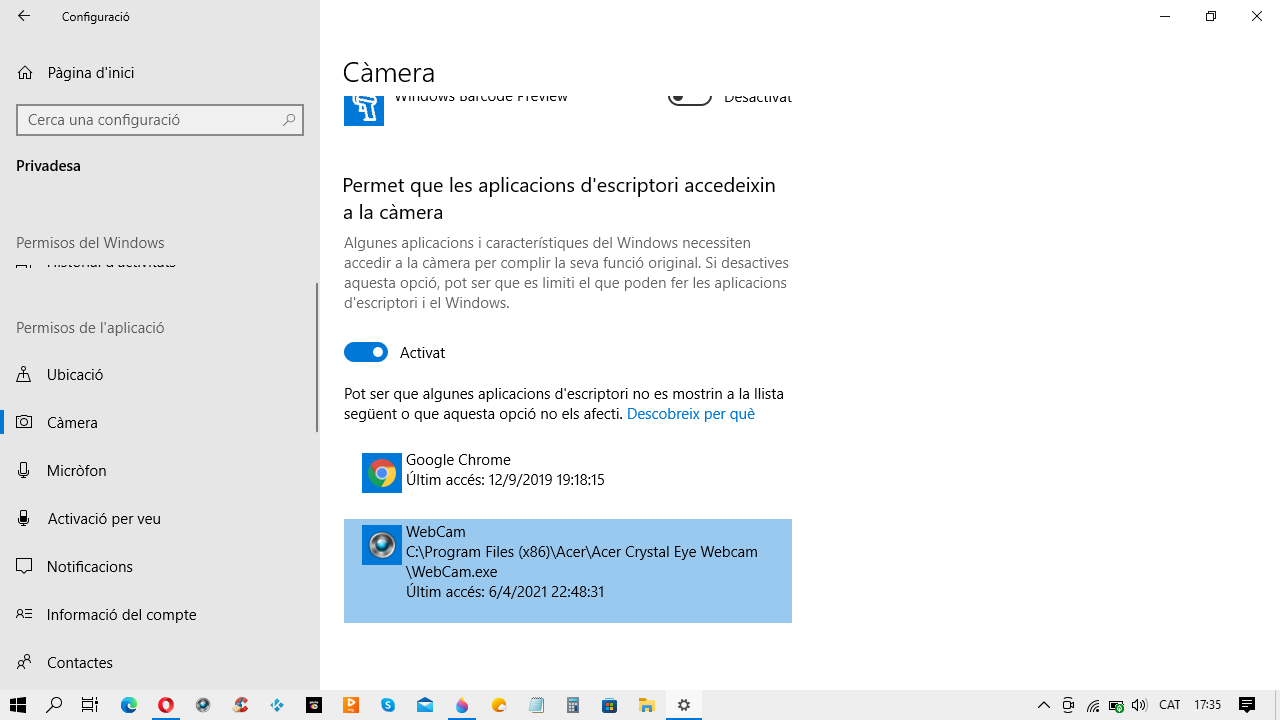1280x720 pixels.
Task: Open Pàgina d'inici home page
Action: point(90,72)
